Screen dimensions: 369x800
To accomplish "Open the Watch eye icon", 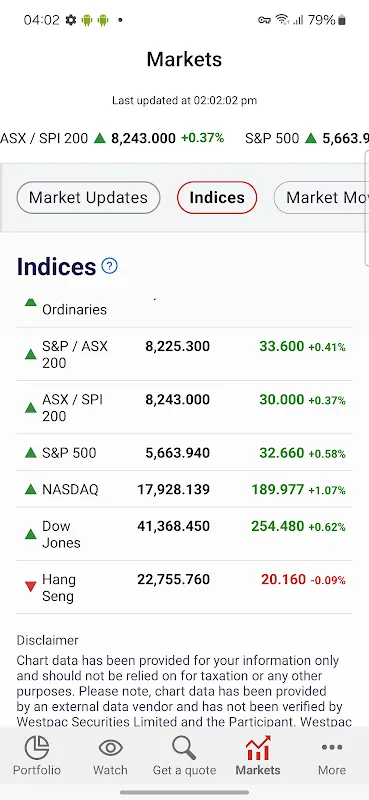I will pyautogui.click(x=110, y=748).
